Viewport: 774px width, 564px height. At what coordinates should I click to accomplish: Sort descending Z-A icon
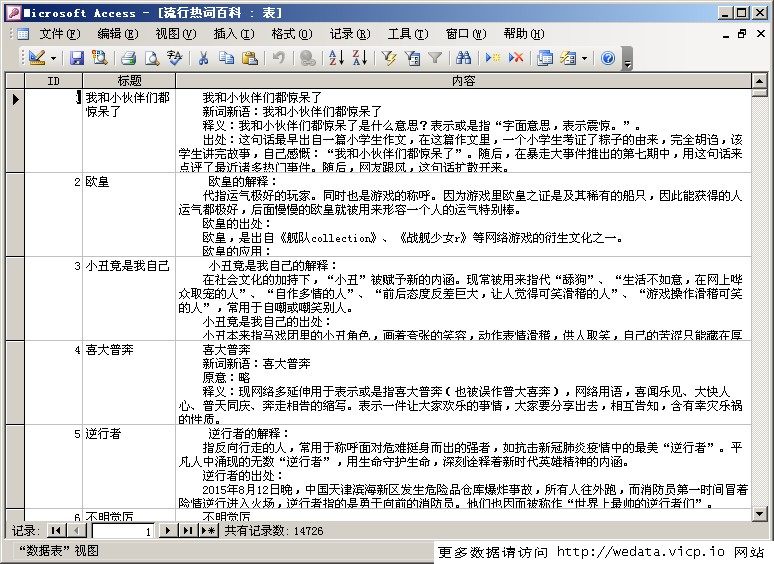(360, 58)
